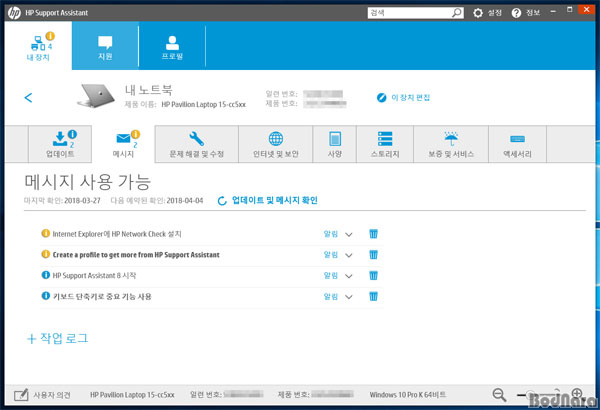Click the HP logo in the title bar
Image resolution: width=600 pixels, height=410 pixels.
pos(15,13)
